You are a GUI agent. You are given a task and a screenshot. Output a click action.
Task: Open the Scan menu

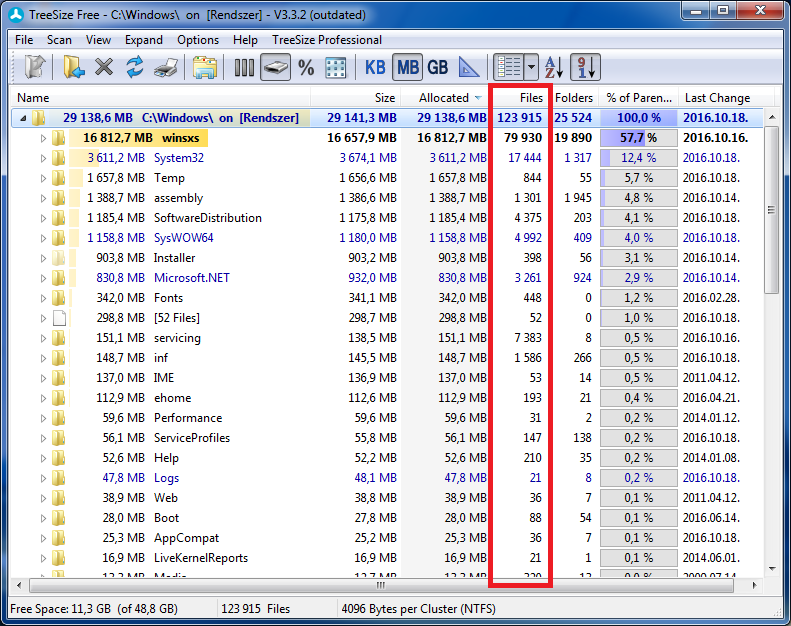point(59,40)
